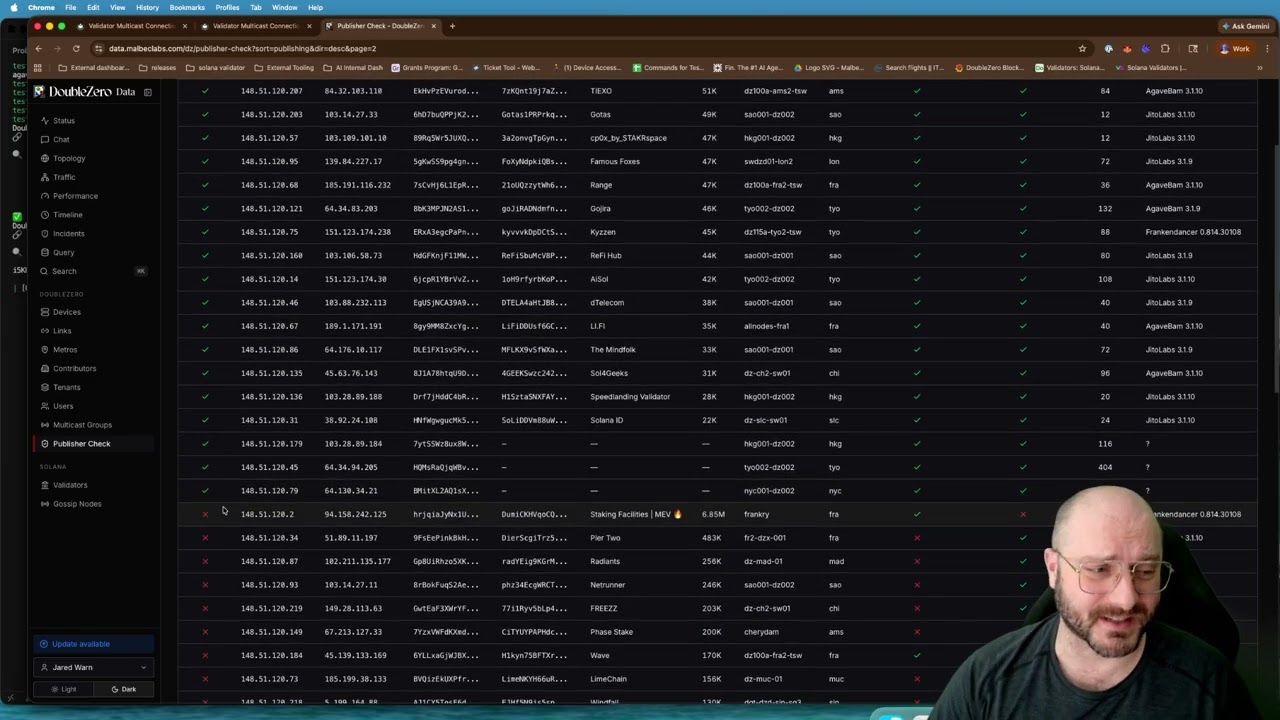Reload the page in Chrome

(77, 48)
